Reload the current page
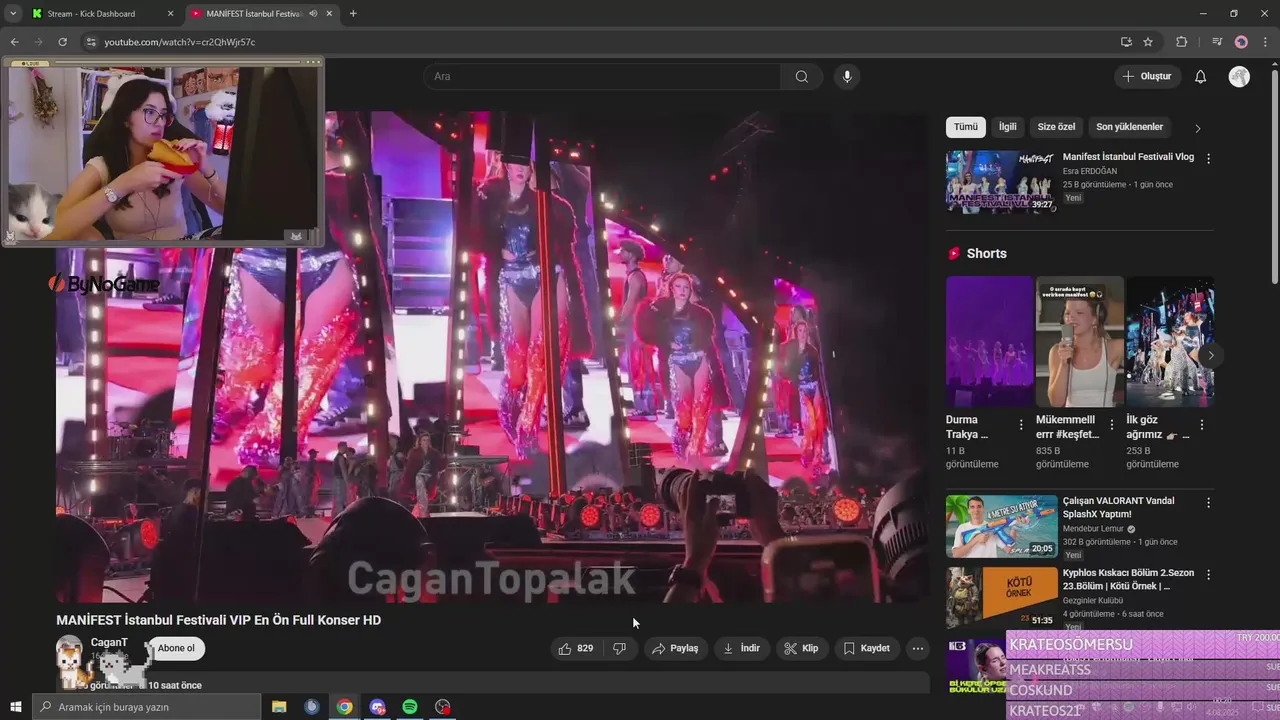Image resolution: width=1280 pixels, height=720 pixels. click(x=62, y=42)
